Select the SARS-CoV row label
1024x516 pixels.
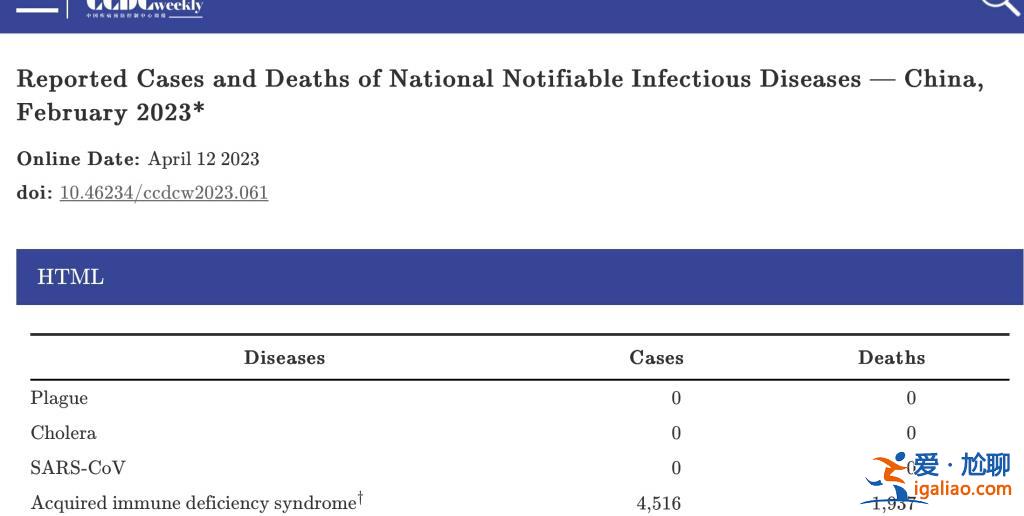[78, 468]
